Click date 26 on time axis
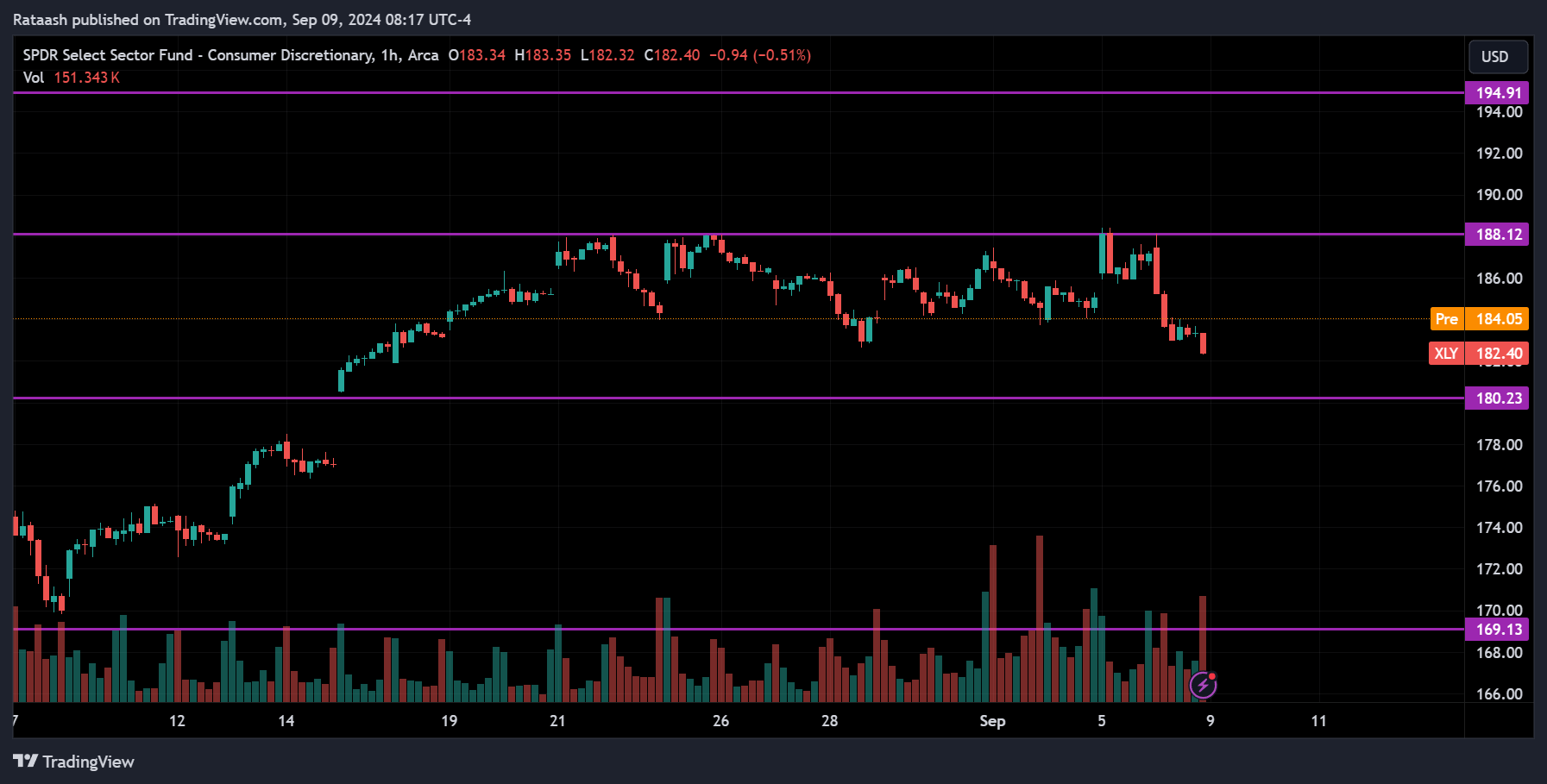Image resolution: width=1547 pixels, height=784 pixels. click(721, 721)
